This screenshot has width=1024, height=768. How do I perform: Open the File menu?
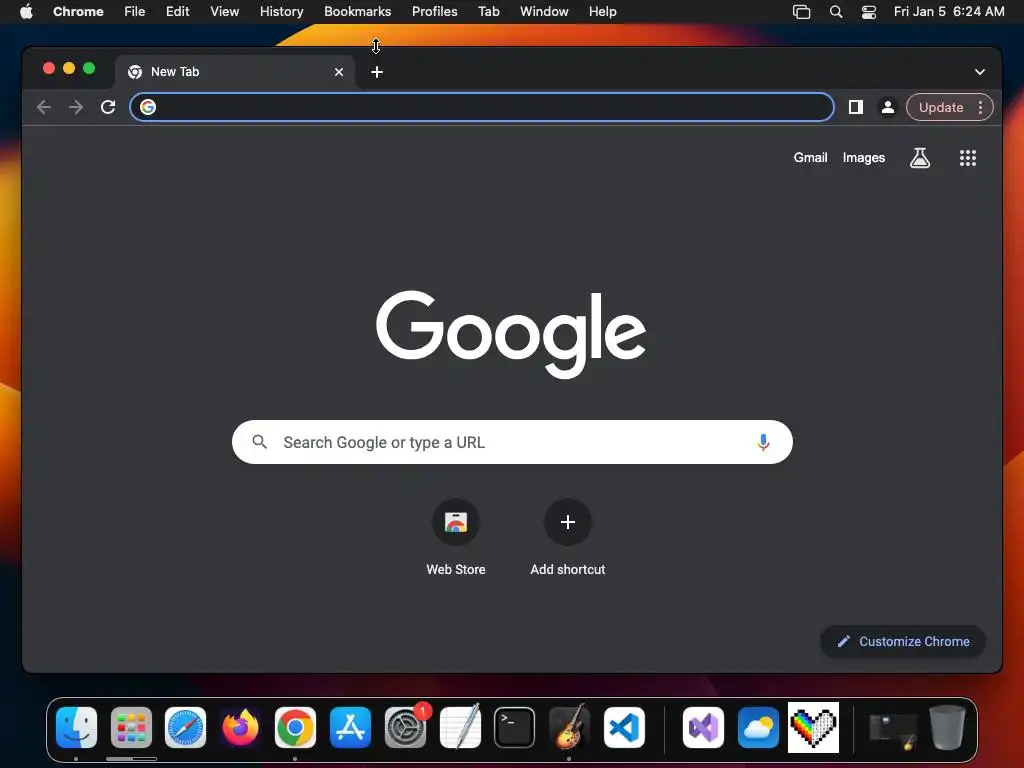(x=135, y=12)
